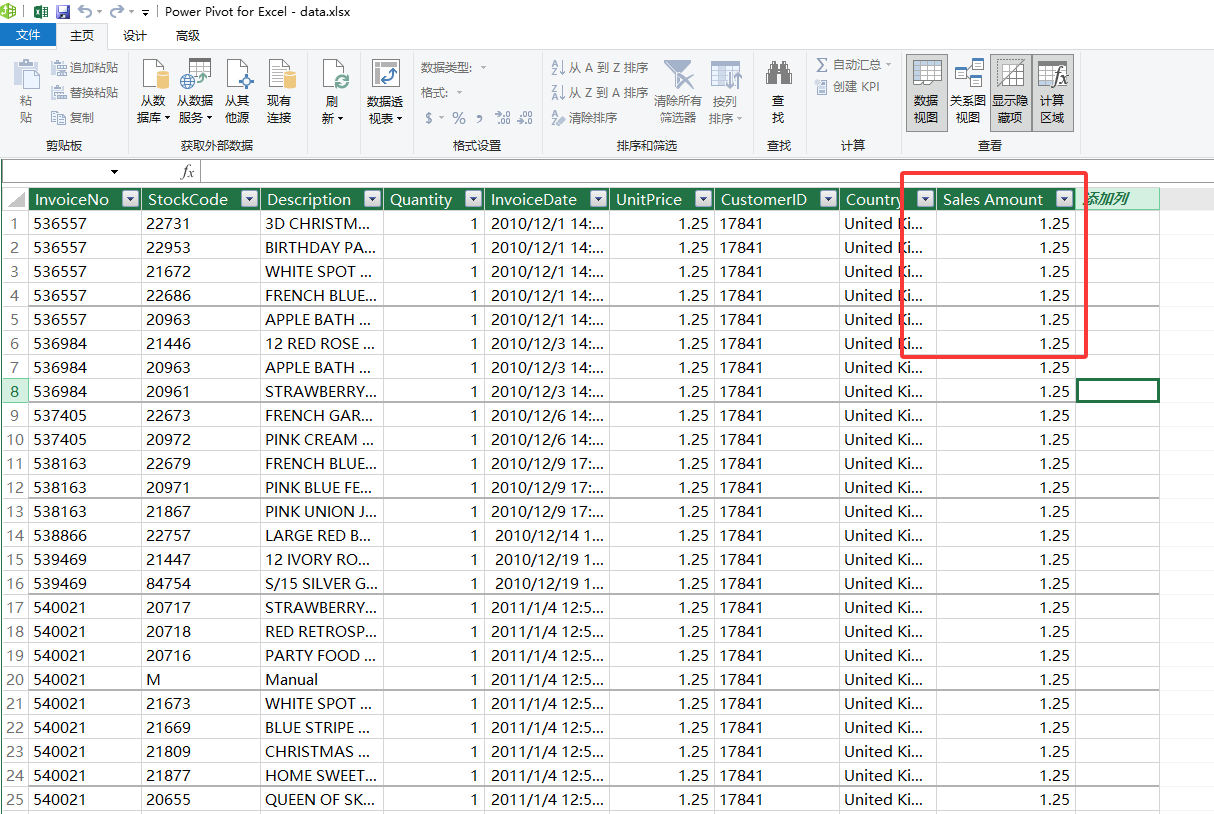The width and height of the screenshot is (1214, 814).
Task: Click the fx formula icon
Action: [187, 172]
